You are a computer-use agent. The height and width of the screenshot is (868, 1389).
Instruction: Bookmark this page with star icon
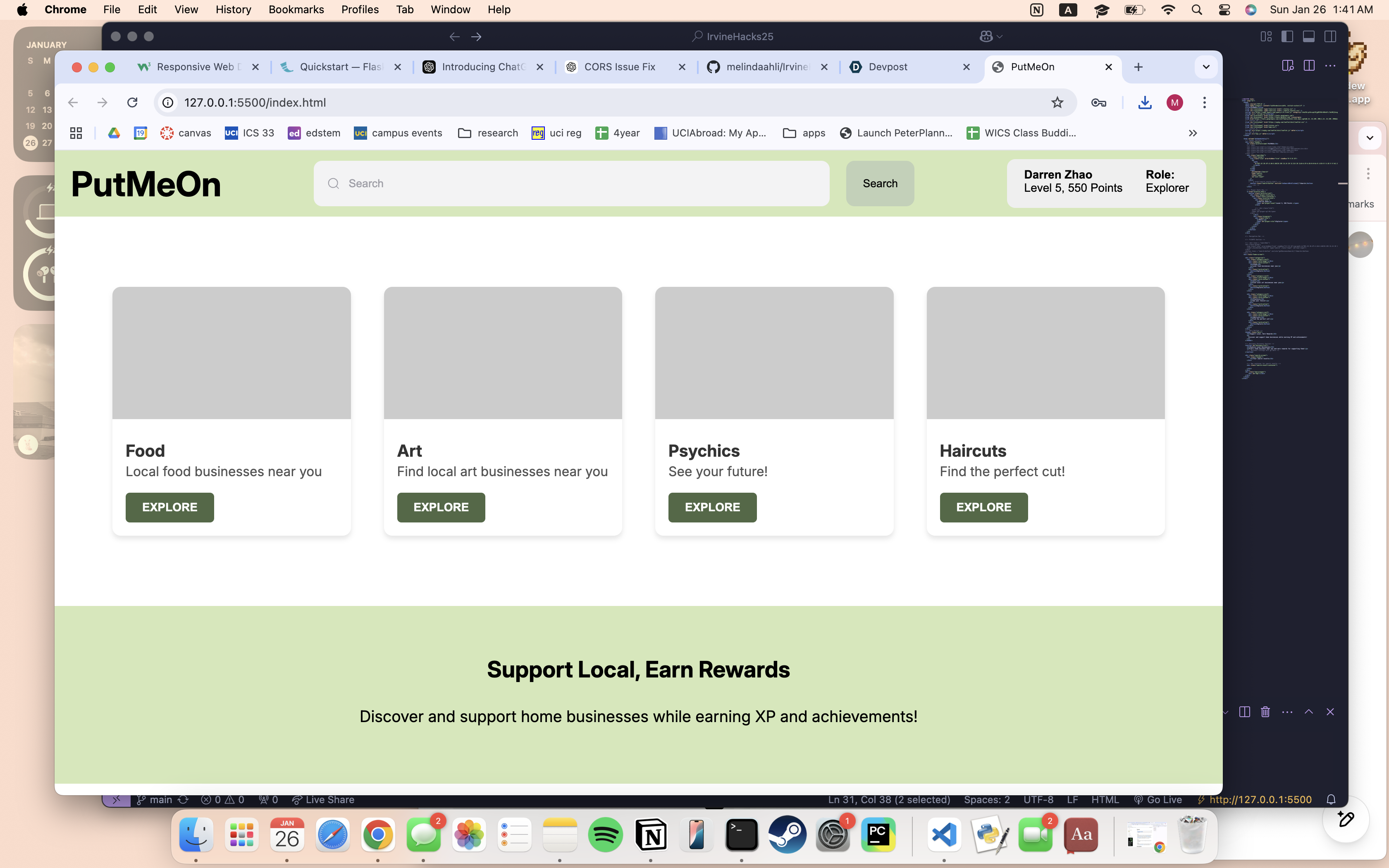coord(1057,102)
